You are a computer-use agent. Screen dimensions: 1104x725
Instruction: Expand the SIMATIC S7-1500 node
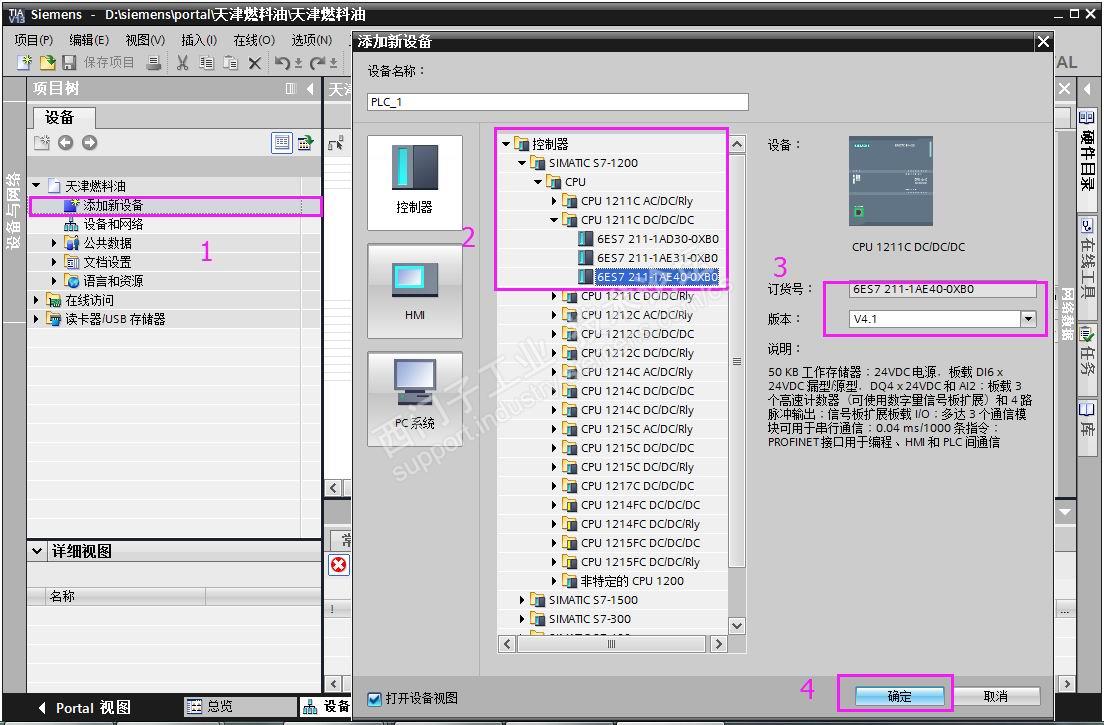coord(522,600)
